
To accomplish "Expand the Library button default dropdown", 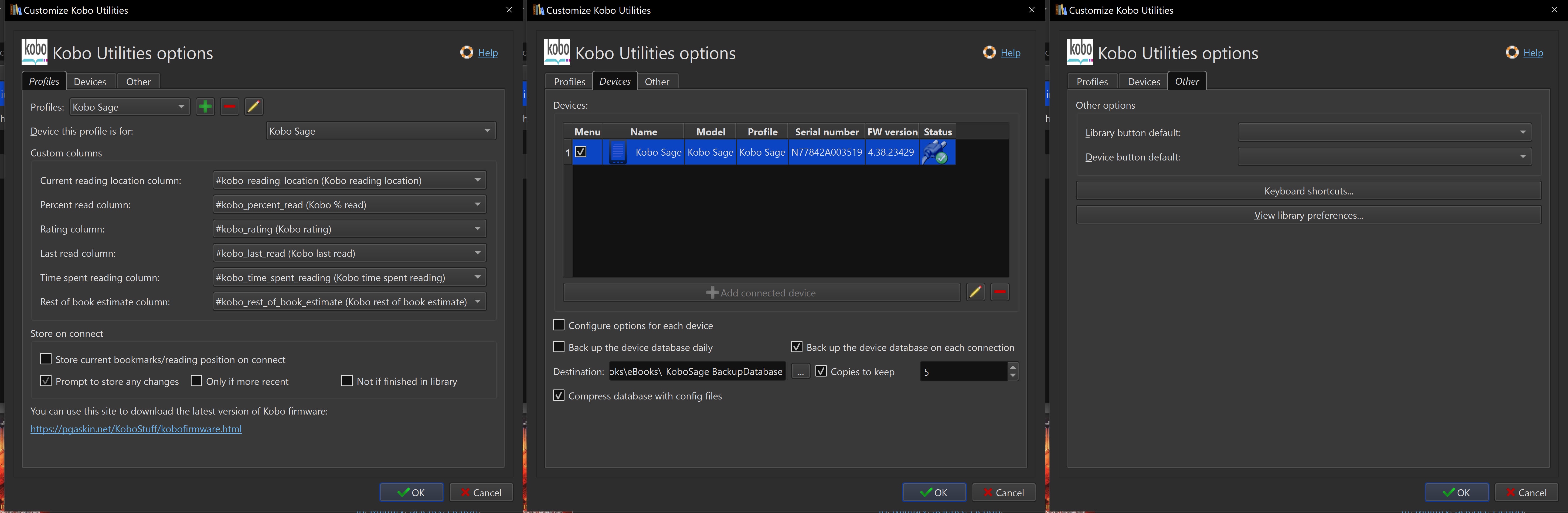I will 1384,132.
